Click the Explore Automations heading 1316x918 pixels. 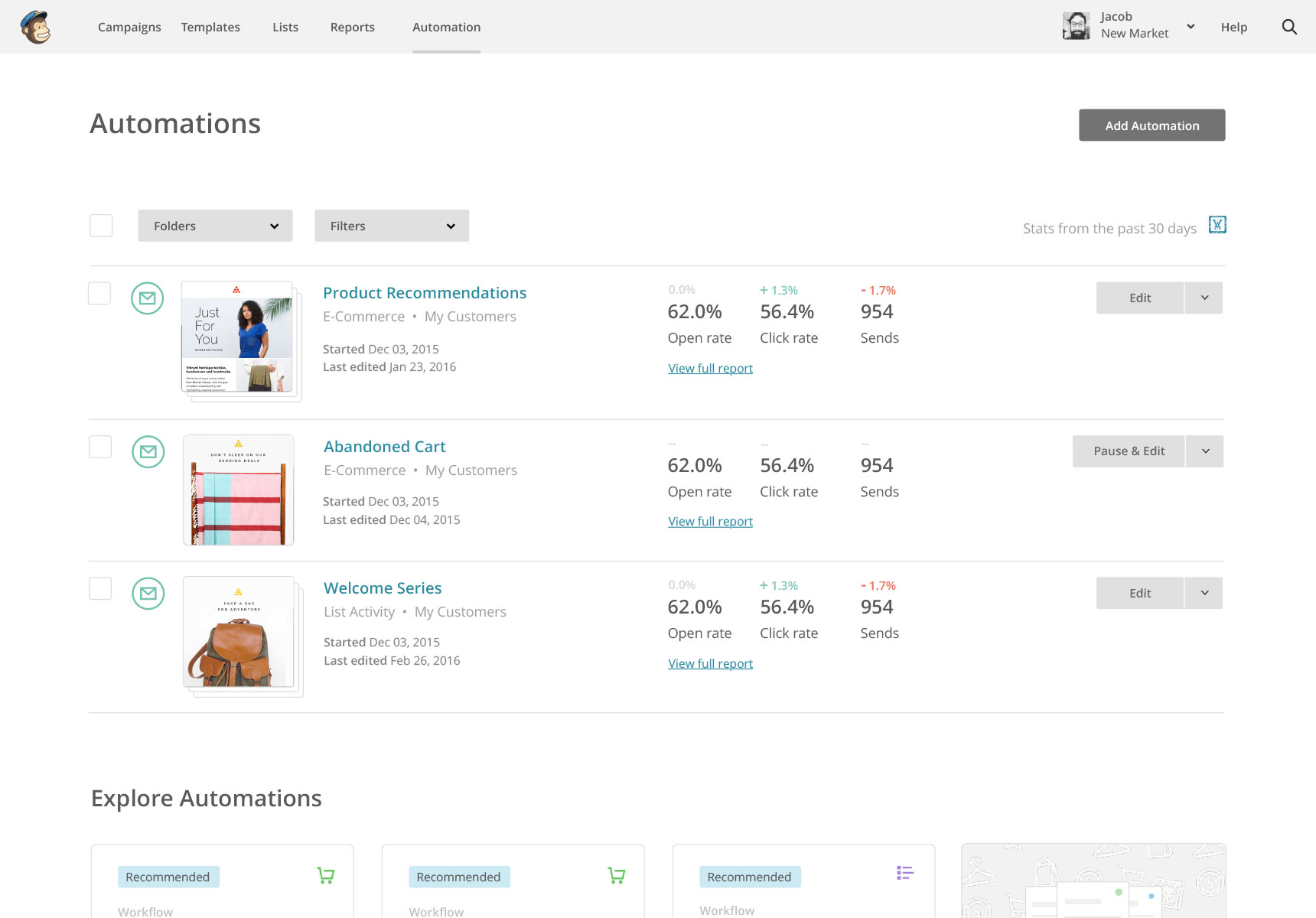coord(206,798)
